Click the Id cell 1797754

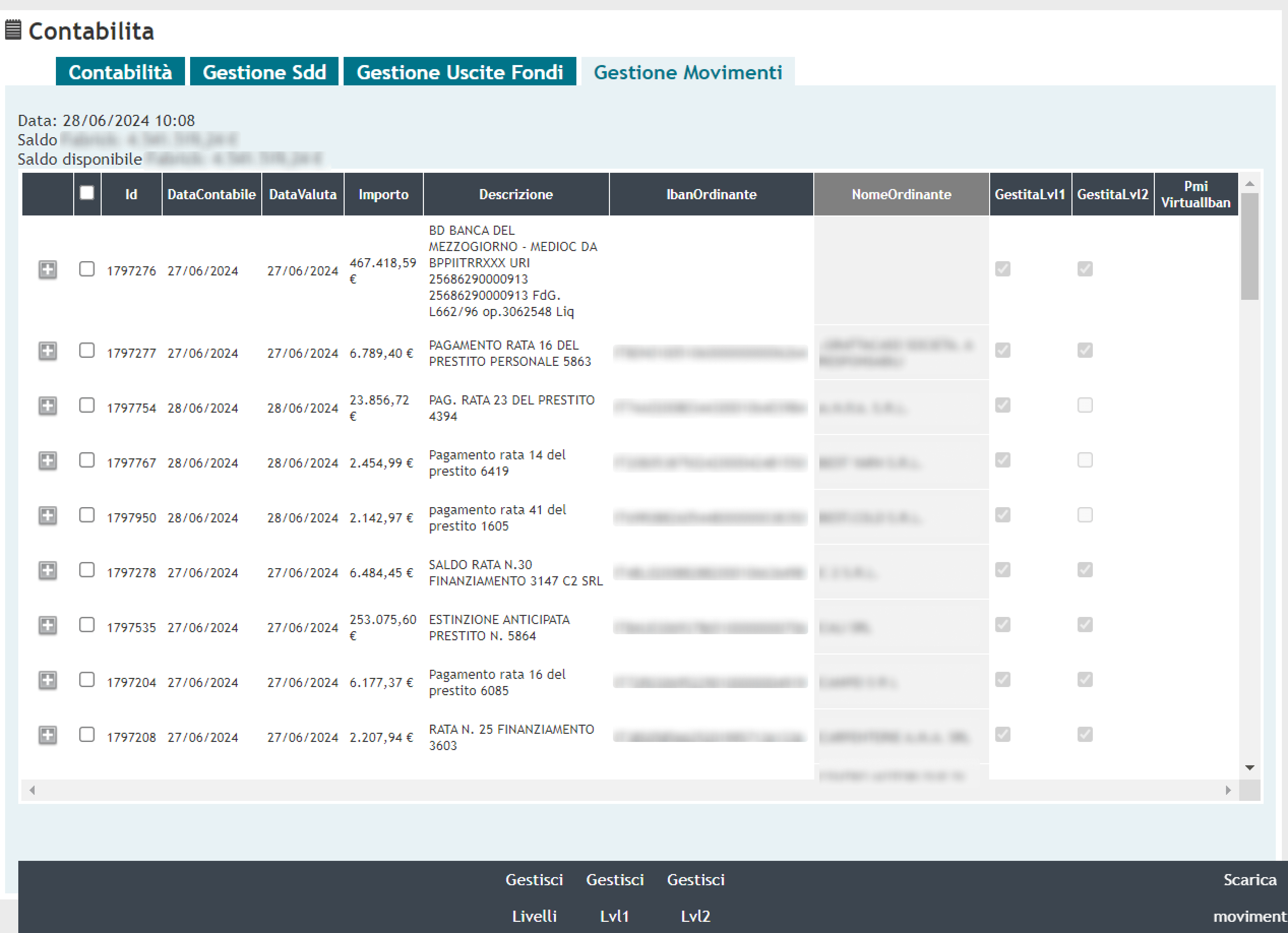coord(131,408)
